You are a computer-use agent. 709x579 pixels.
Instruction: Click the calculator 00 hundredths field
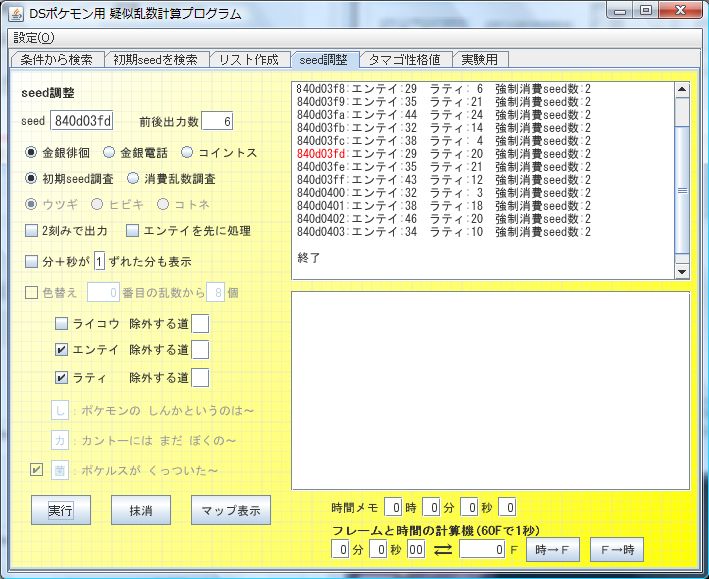tap(416, 550)
